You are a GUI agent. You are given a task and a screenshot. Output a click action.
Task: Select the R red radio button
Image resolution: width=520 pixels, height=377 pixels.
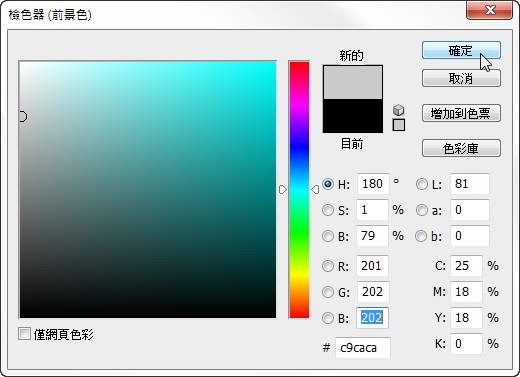[x=328, y=266]
